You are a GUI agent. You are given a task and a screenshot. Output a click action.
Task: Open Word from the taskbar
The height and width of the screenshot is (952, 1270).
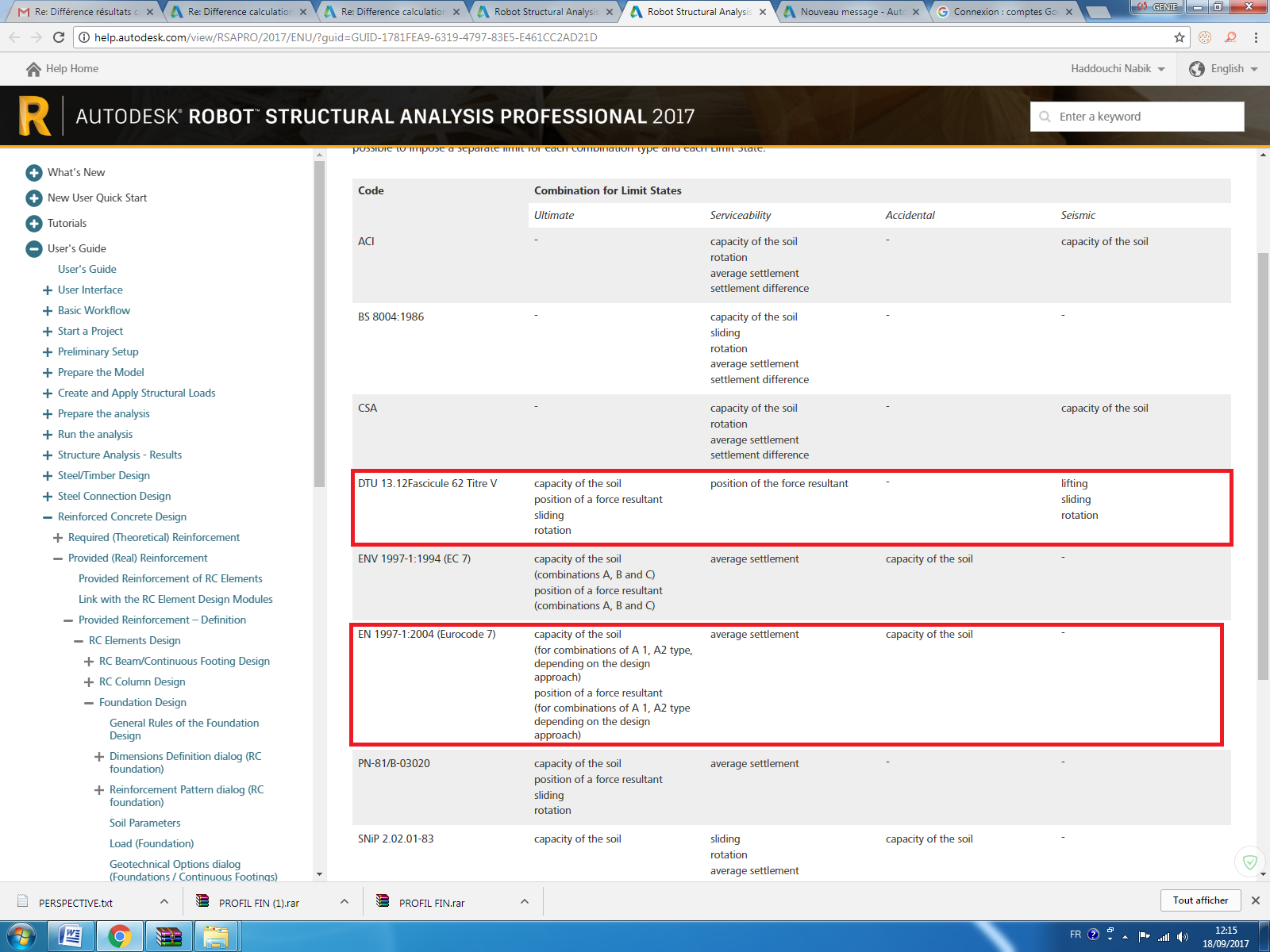pyautogui.click(x=71, y=937)
